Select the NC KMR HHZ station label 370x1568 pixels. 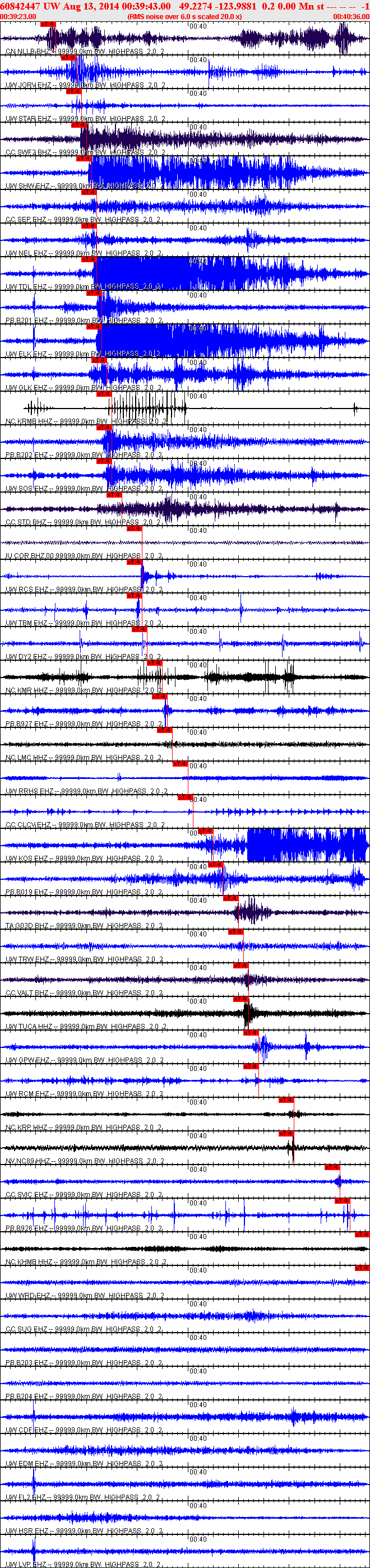pyautogui.click(x=84, y=690)
